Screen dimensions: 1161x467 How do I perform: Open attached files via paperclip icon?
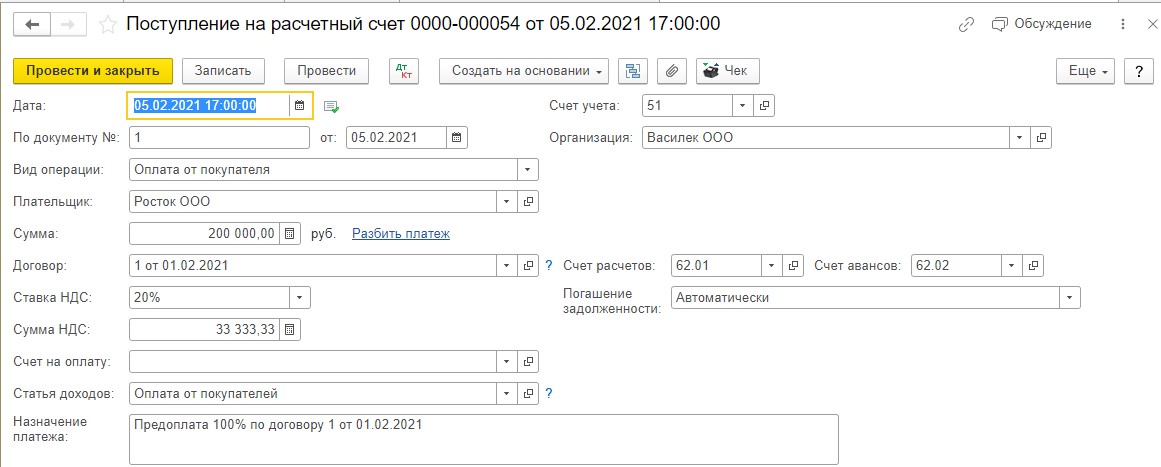pos(672,71)
